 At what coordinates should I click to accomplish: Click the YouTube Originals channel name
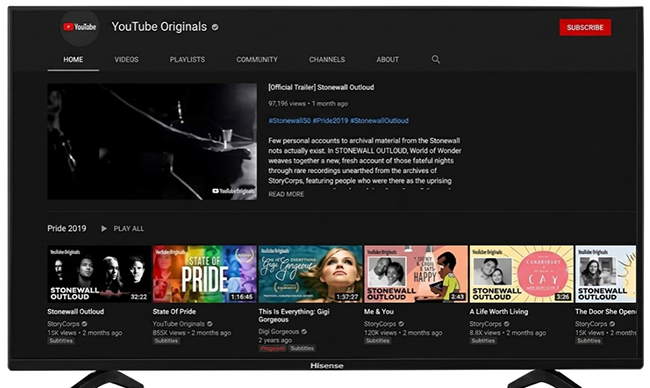tap(159, 27)
